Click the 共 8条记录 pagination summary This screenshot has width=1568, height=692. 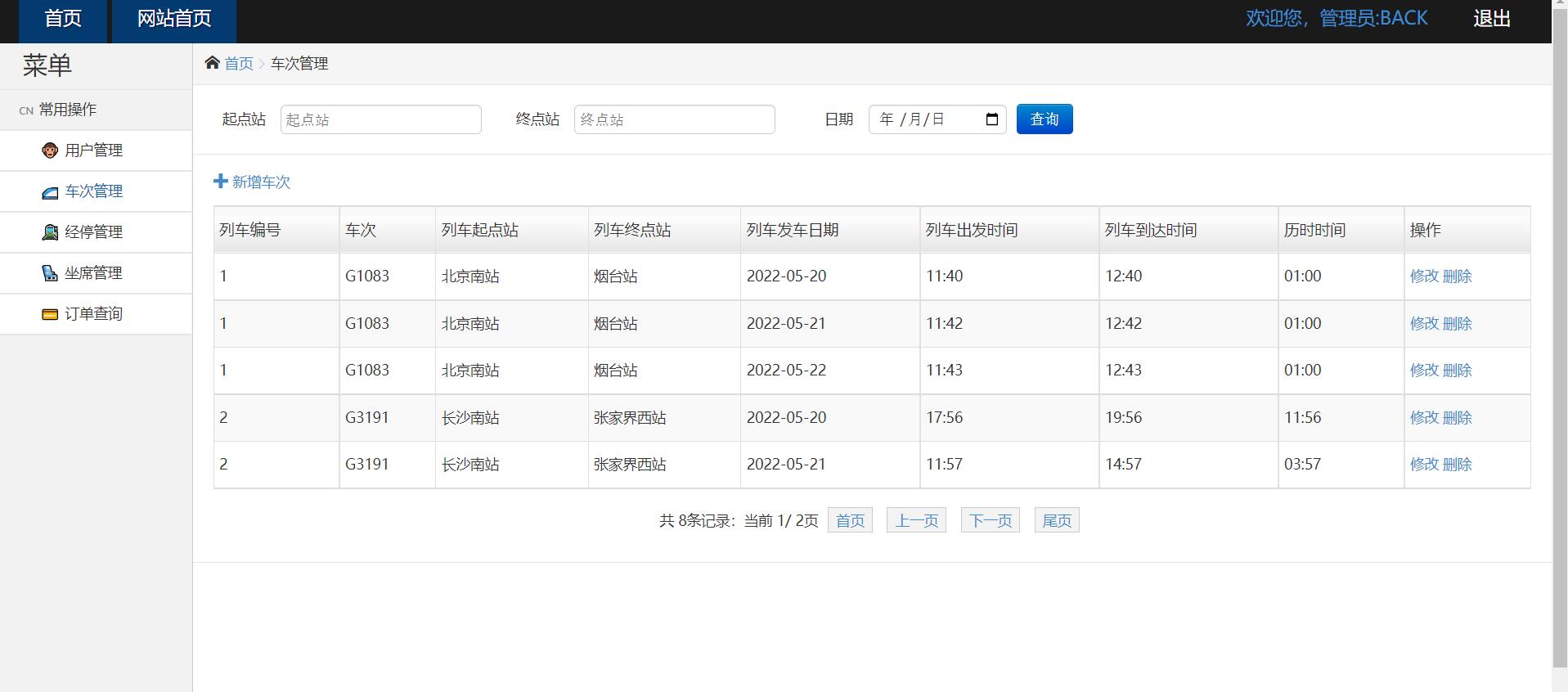(x=739, y=521)
